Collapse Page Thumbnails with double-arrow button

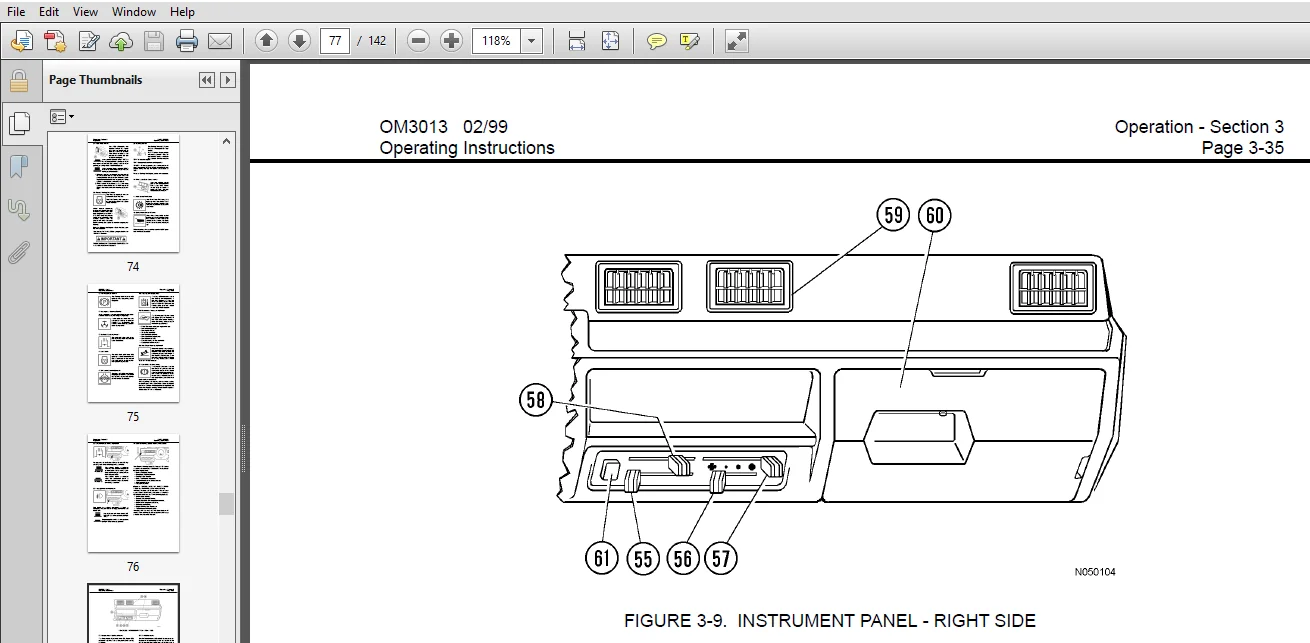pos(207,80)
